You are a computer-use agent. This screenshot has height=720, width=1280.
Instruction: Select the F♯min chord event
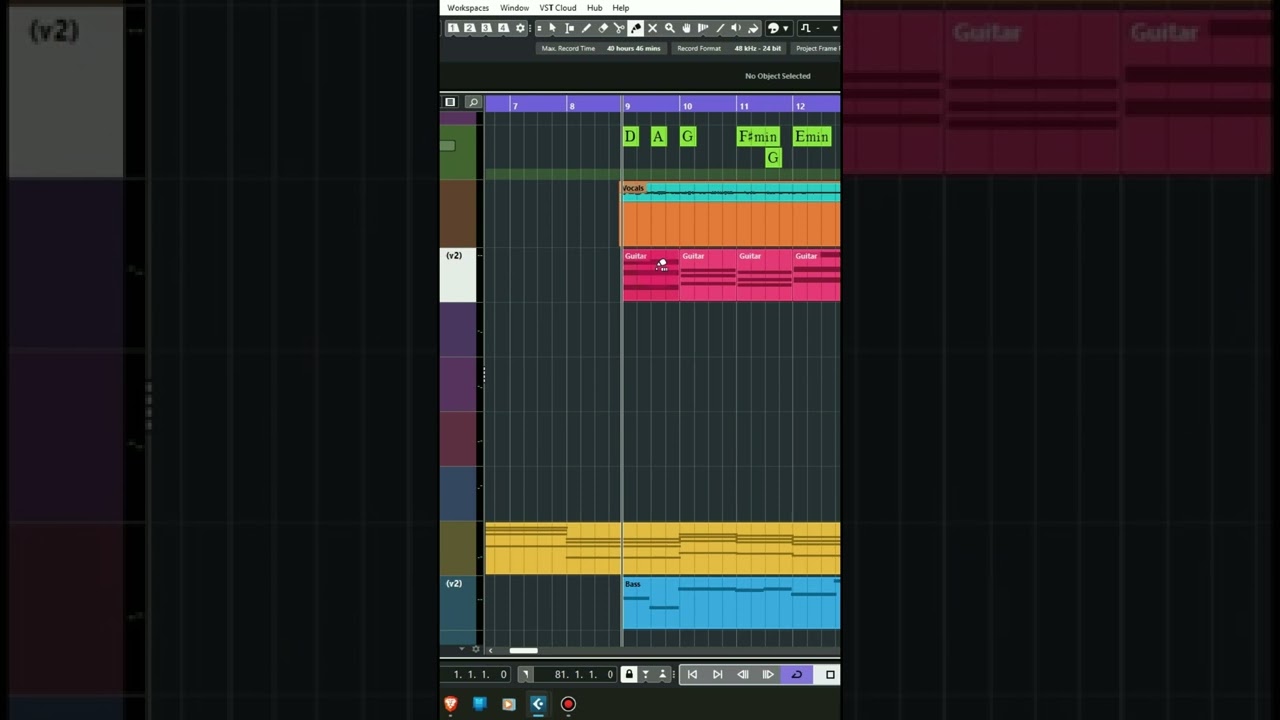click(757, 136)
